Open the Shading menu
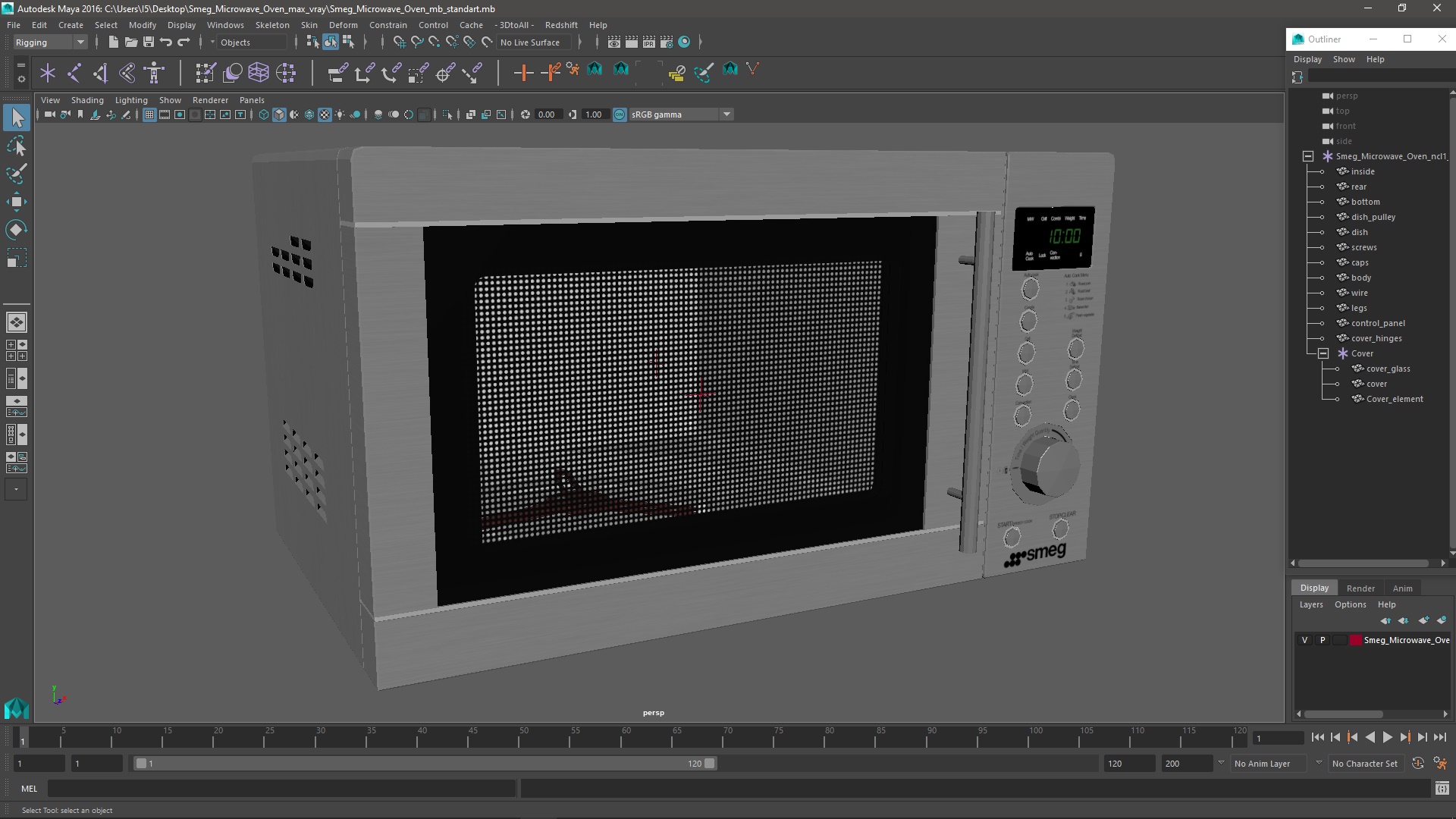Viewport: 1456px width, 819px height. pos(87,99)
